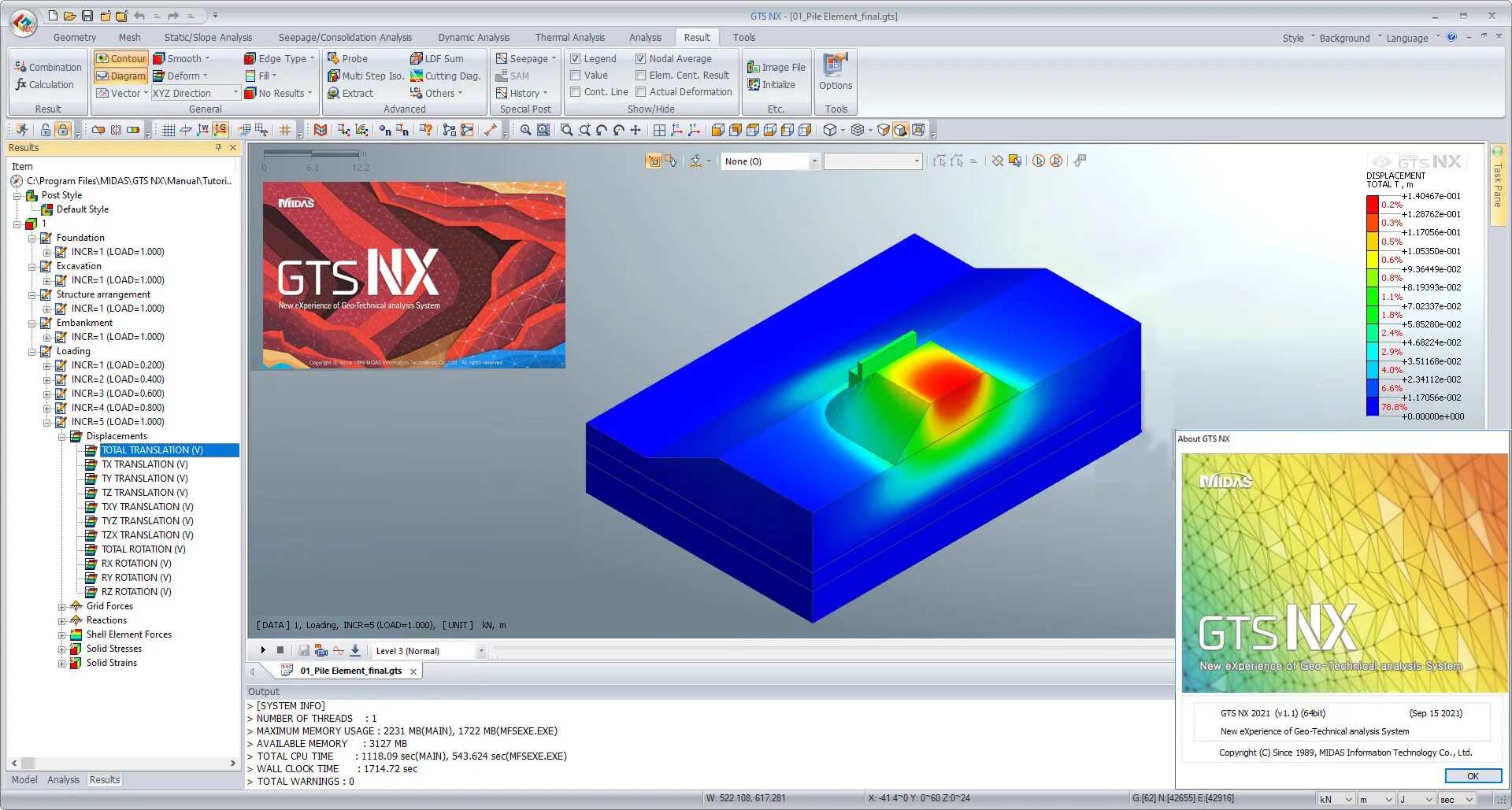Screen dimensions: 1512x810
Task: Open the XYZ Direction combo box
Action: [195, 93]
